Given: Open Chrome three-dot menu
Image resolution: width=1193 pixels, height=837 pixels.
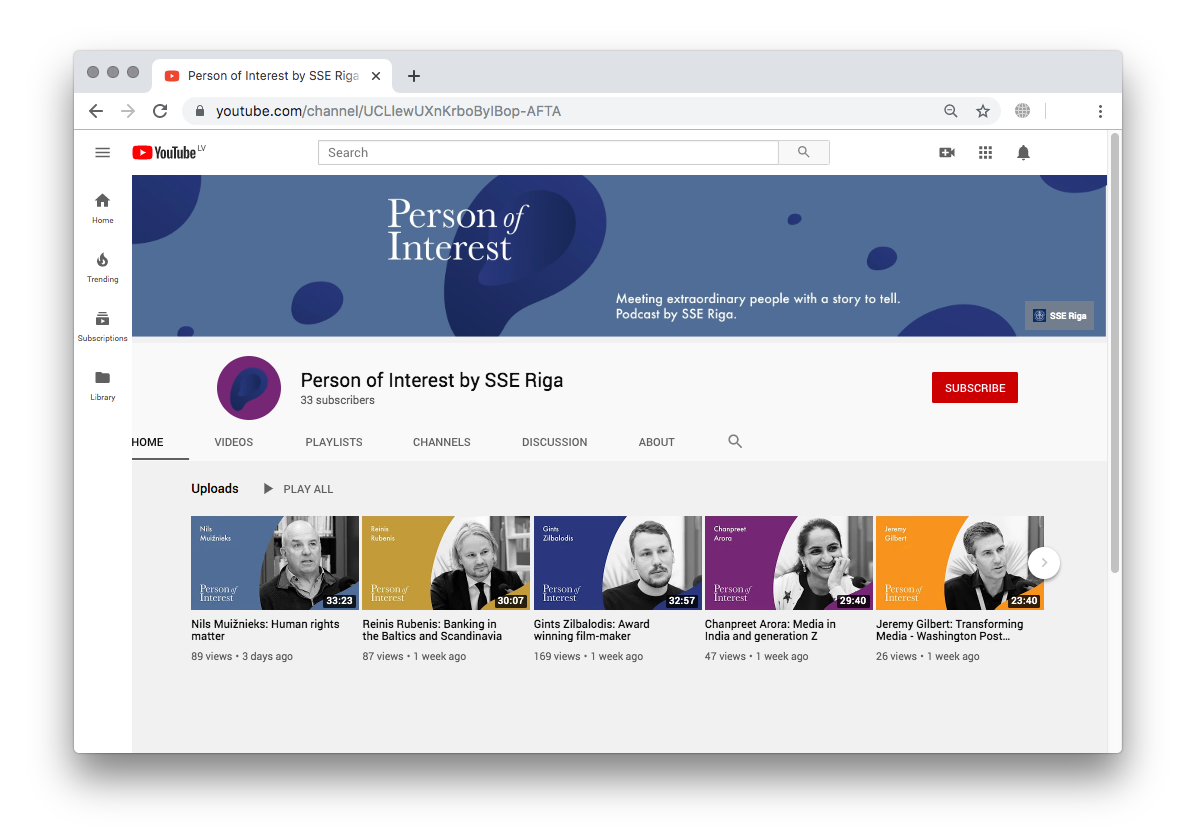Looking at the screenshot, I should pyautogui.click(x=1100, y=111).
